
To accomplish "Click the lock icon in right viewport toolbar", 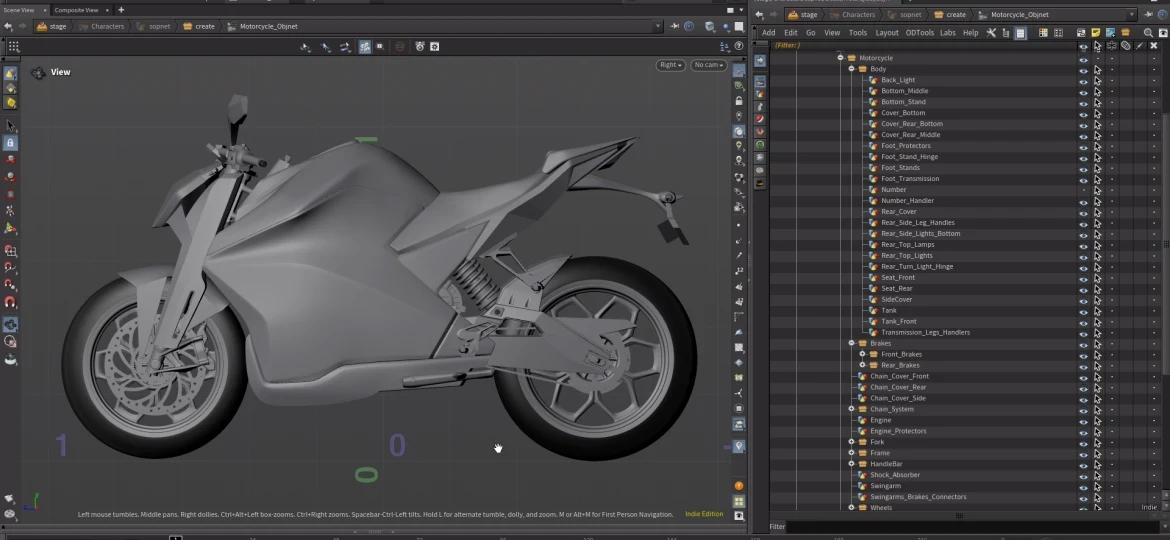I will [739, 101].
